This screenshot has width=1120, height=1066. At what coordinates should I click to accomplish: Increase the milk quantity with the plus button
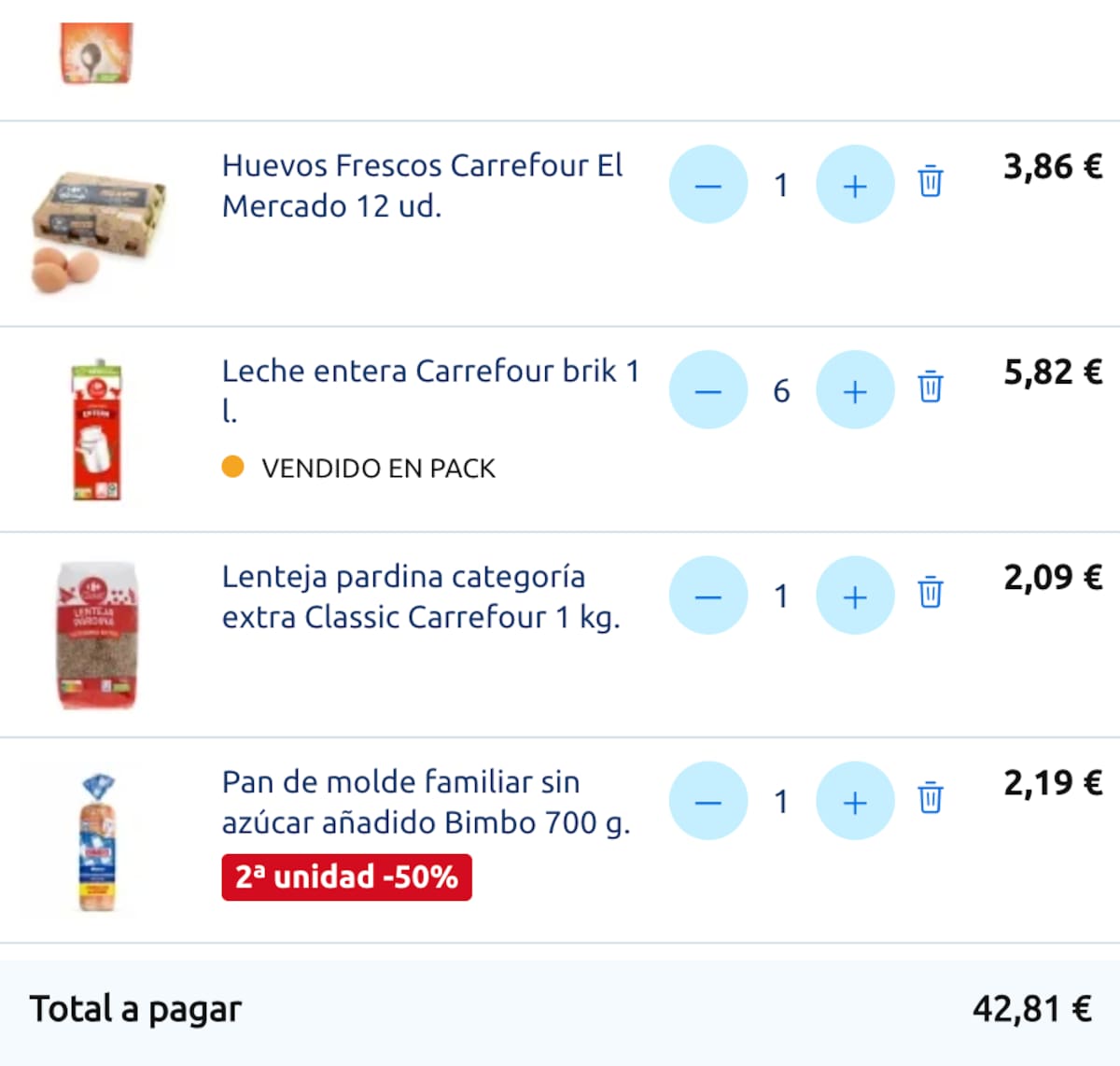click(x=855, y=390)
